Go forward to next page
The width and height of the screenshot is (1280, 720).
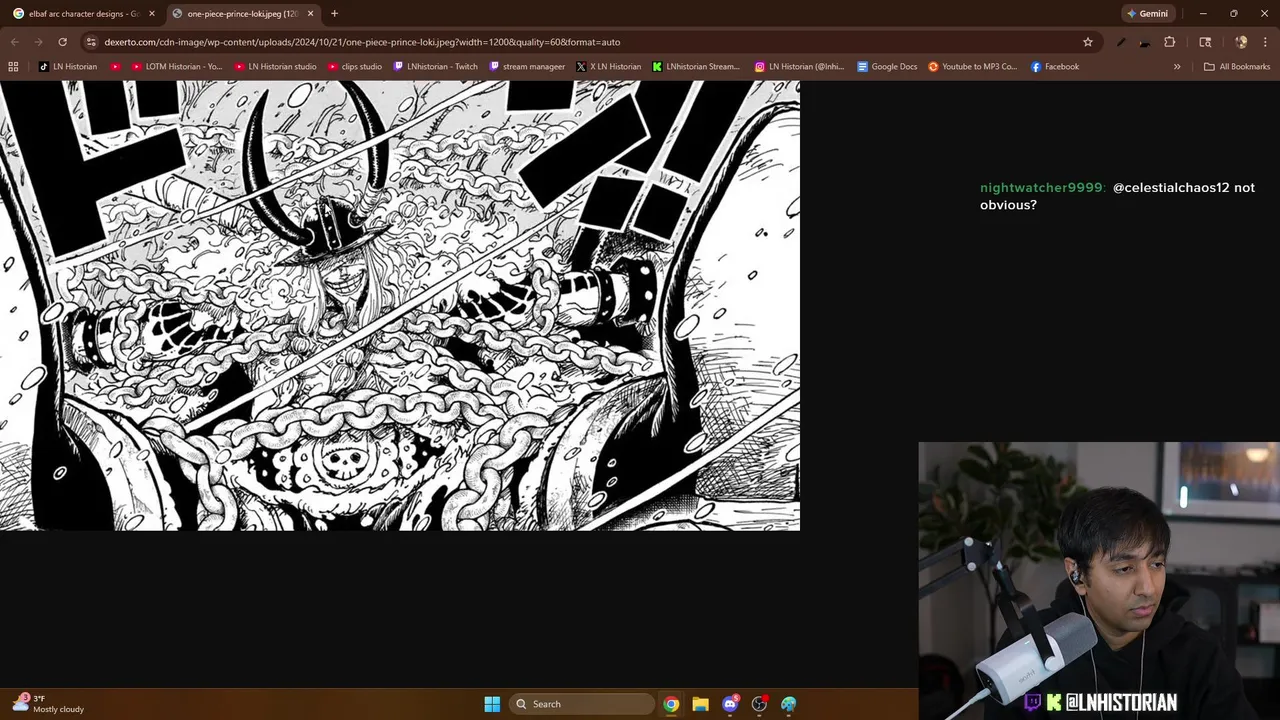38,42
